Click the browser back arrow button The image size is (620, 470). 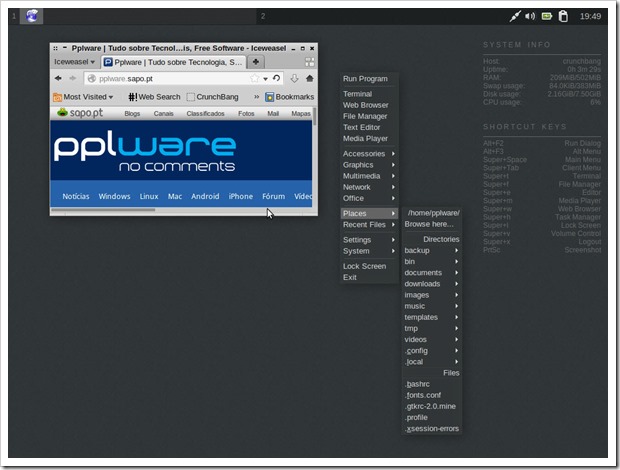(59, 78)
